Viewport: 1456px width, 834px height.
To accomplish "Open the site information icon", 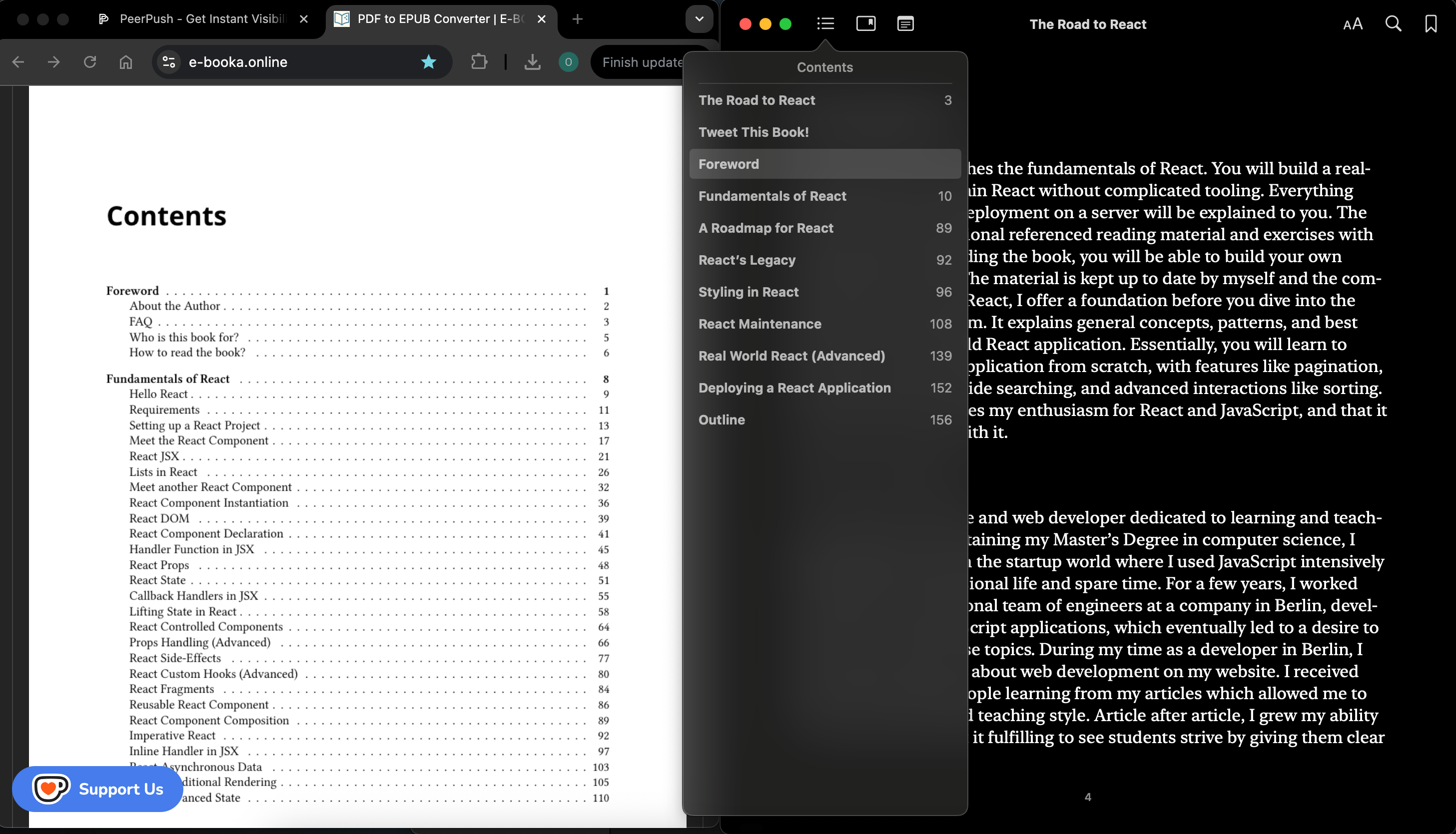I will tap(168, 62).
